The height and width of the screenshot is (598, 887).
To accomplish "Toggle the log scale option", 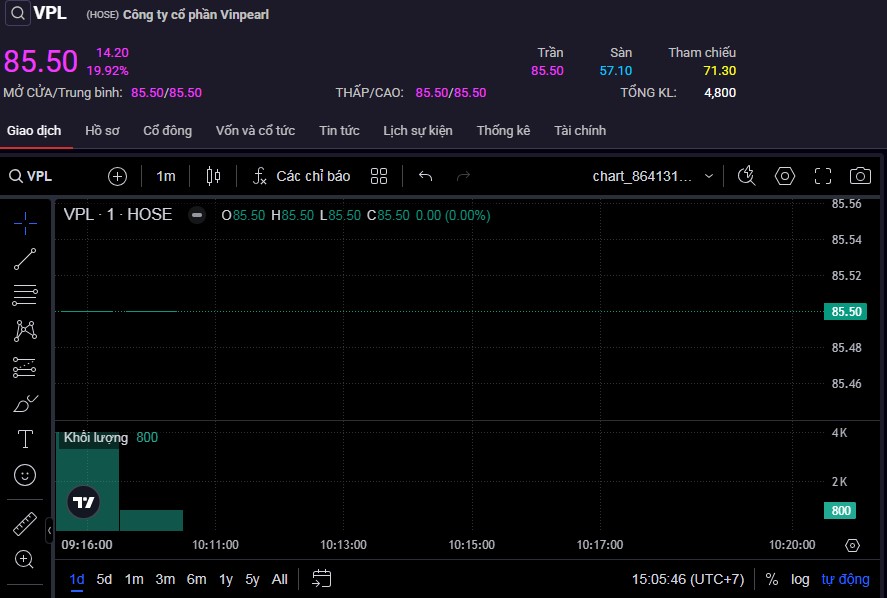I will coord(800,579).
